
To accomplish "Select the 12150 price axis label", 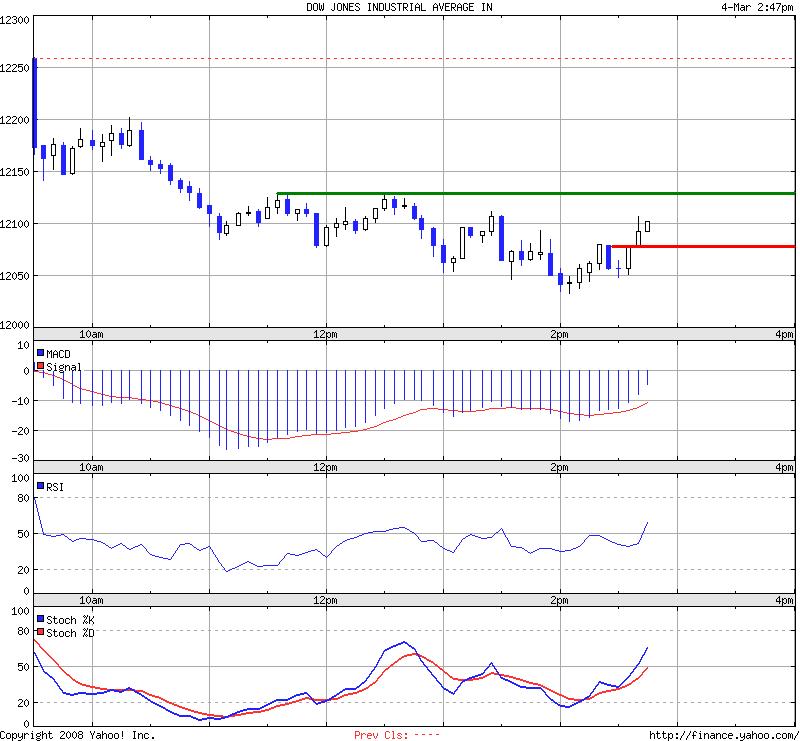I will 15,172.
